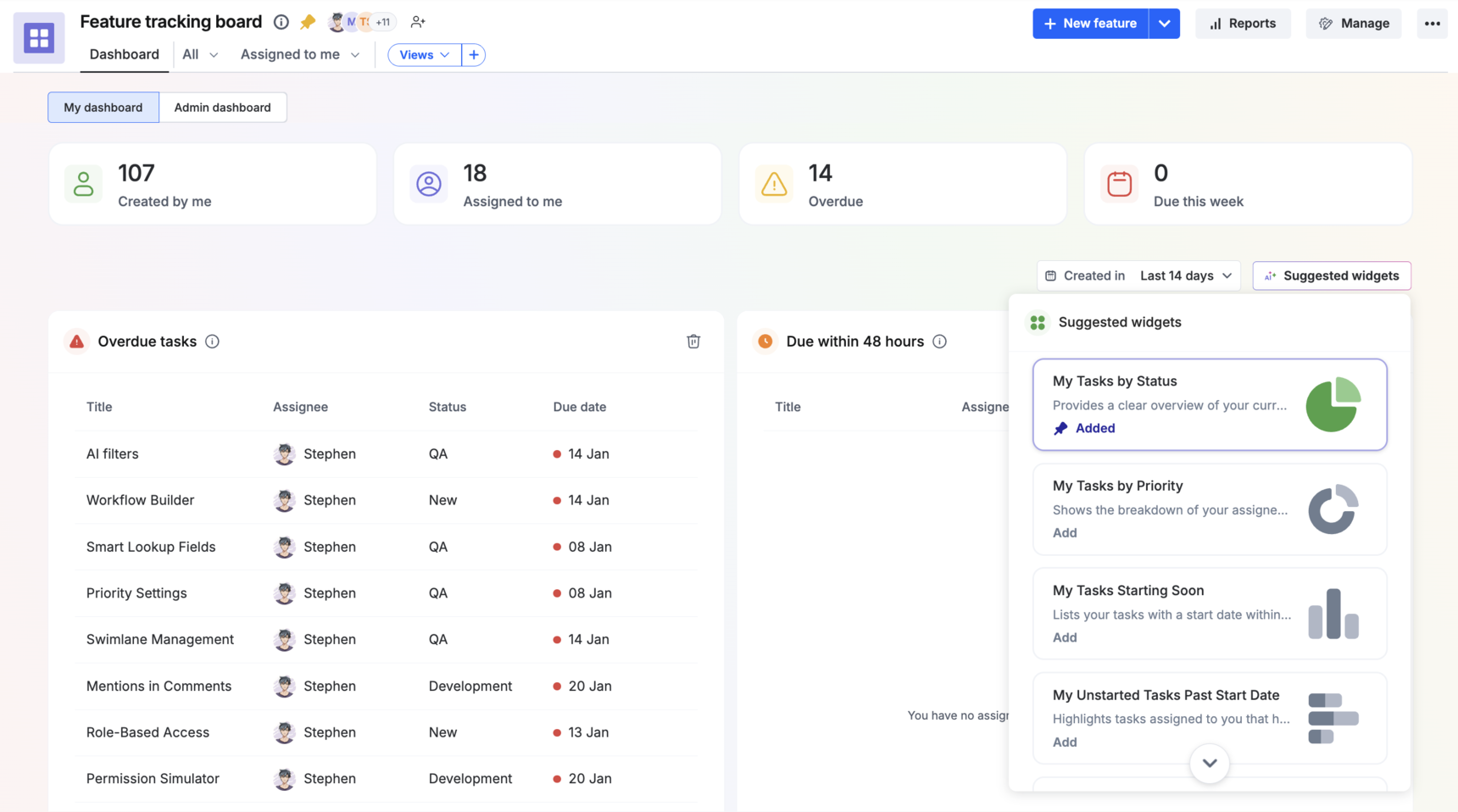Click info icon beside Due within 48 hours
This screenshot has width=1458, height=812.
[x=939, y=342]
